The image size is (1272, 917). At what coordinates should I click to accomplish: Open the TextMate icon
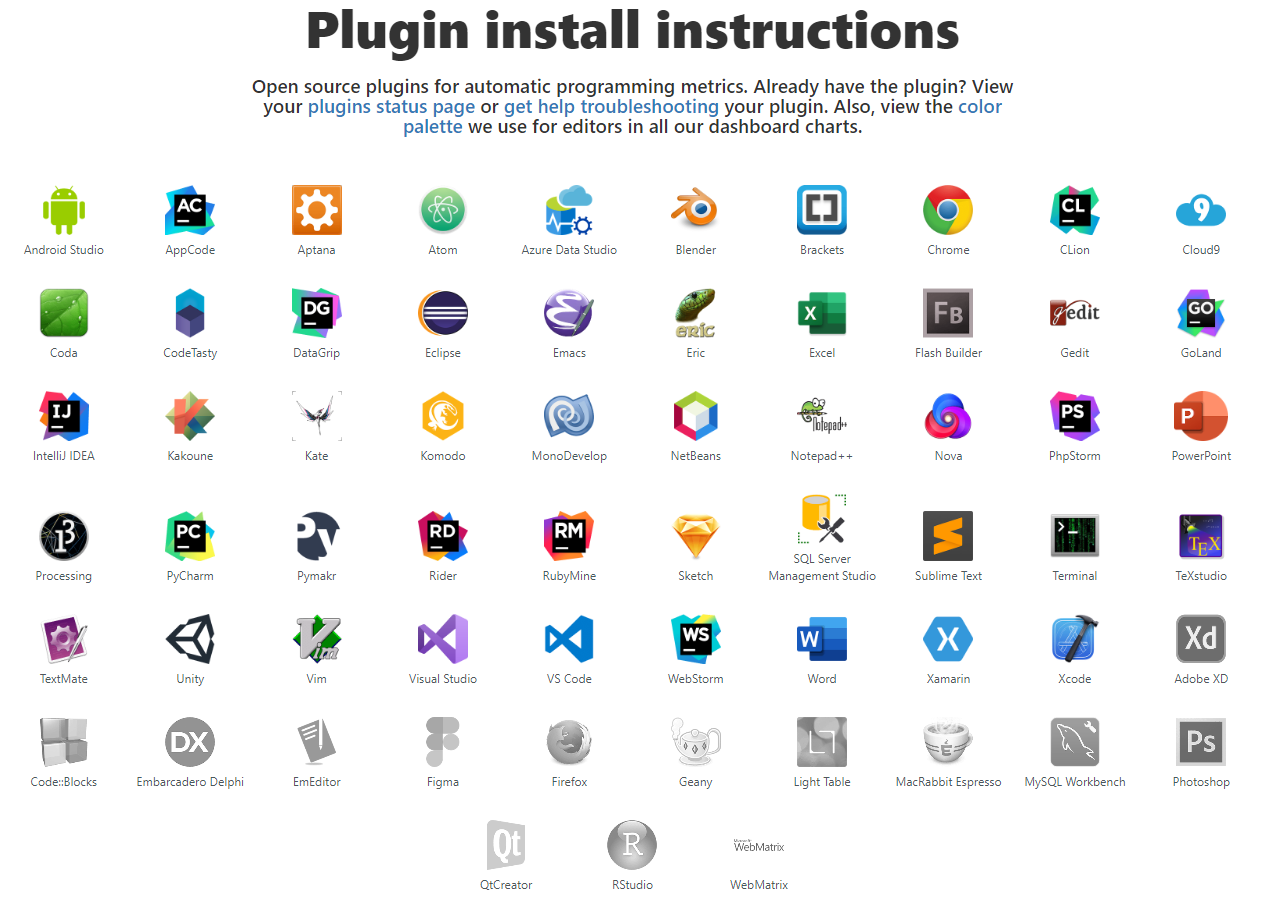point(64,639)
